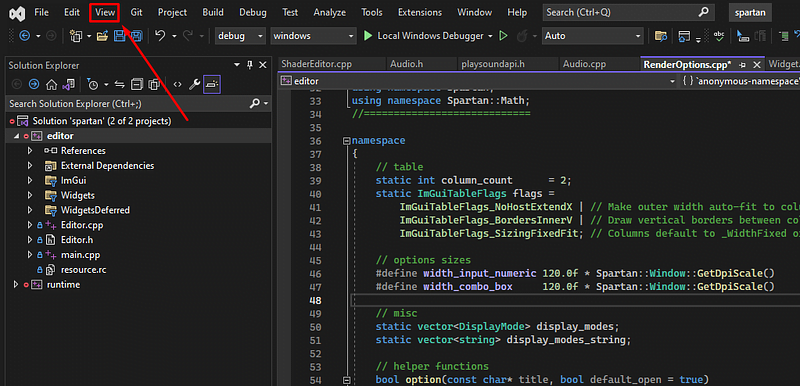This screenshot has width=800, height=386.
Task: Click the New Project toolbar icon
Action: pos(76,36)
